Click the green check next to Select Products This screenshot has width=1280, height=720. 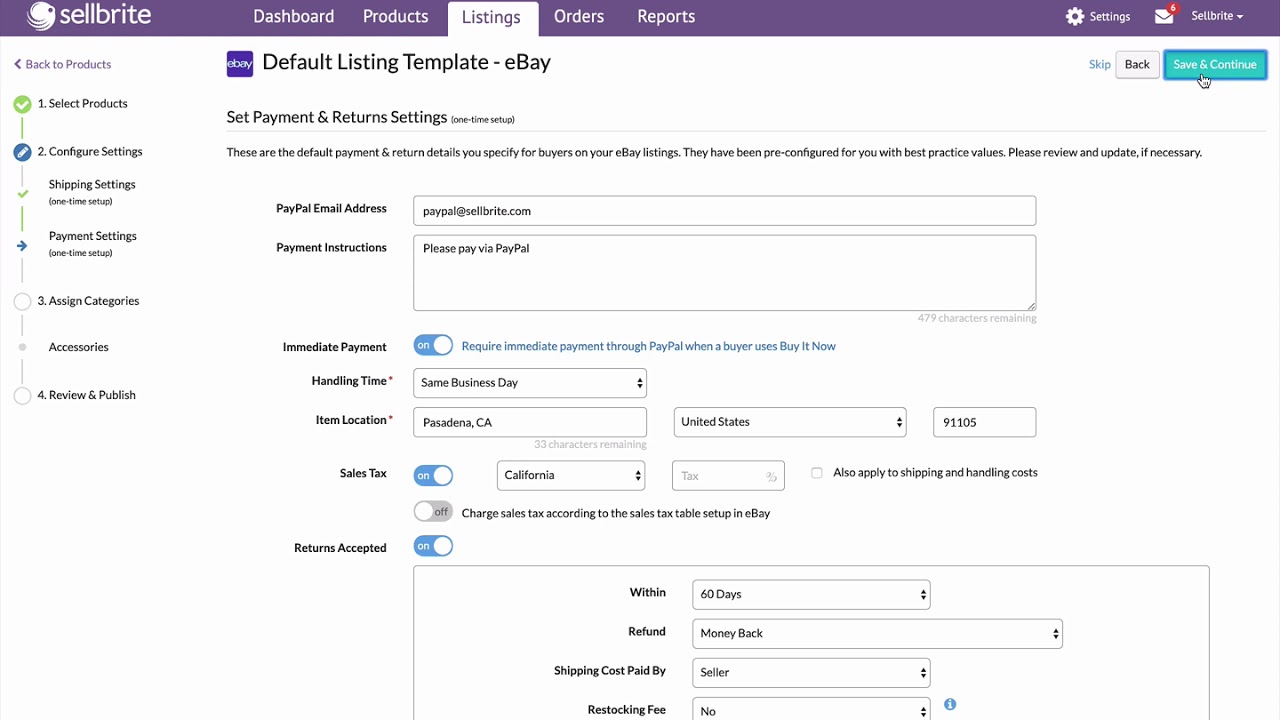pos(22,104)
